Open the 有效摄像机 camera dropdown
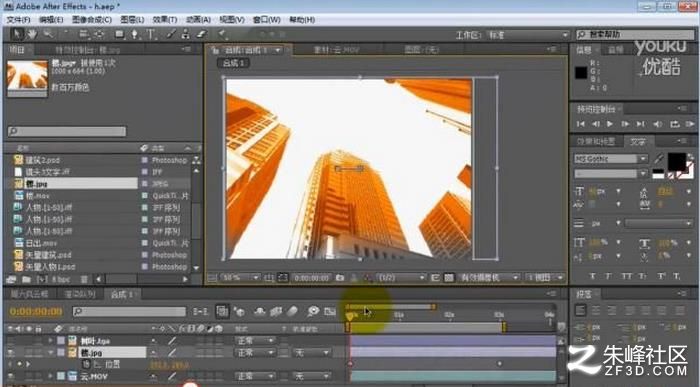Image resolution: width=700 pixels, height=387 pixels. [489, 277]
